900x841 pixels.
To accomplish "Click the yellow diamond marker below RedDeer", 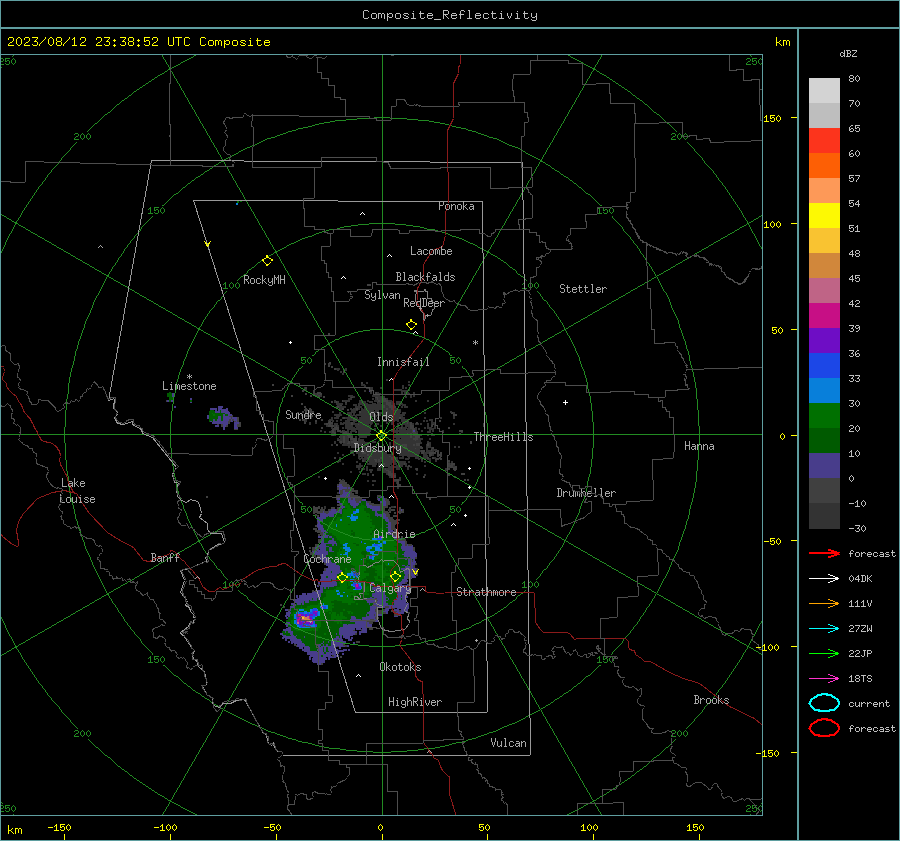I will (x=412, y=325).
